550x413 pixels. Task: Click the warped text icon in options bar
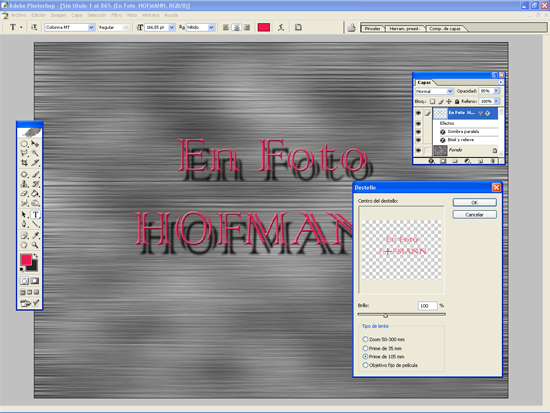pyautogui.click(x=281, y=27)
